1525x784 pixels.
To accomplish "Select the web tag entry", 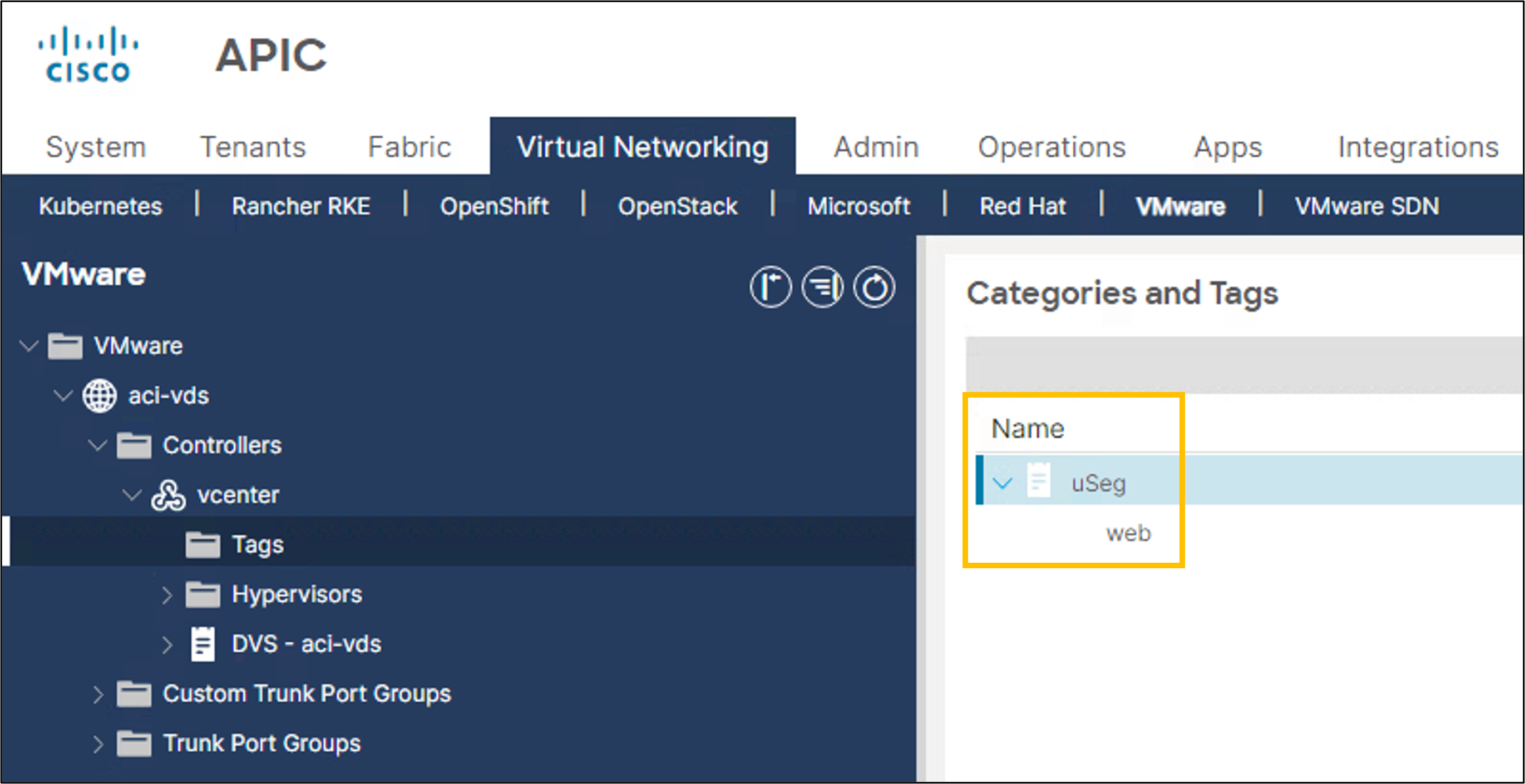I will pos(1128,533).
